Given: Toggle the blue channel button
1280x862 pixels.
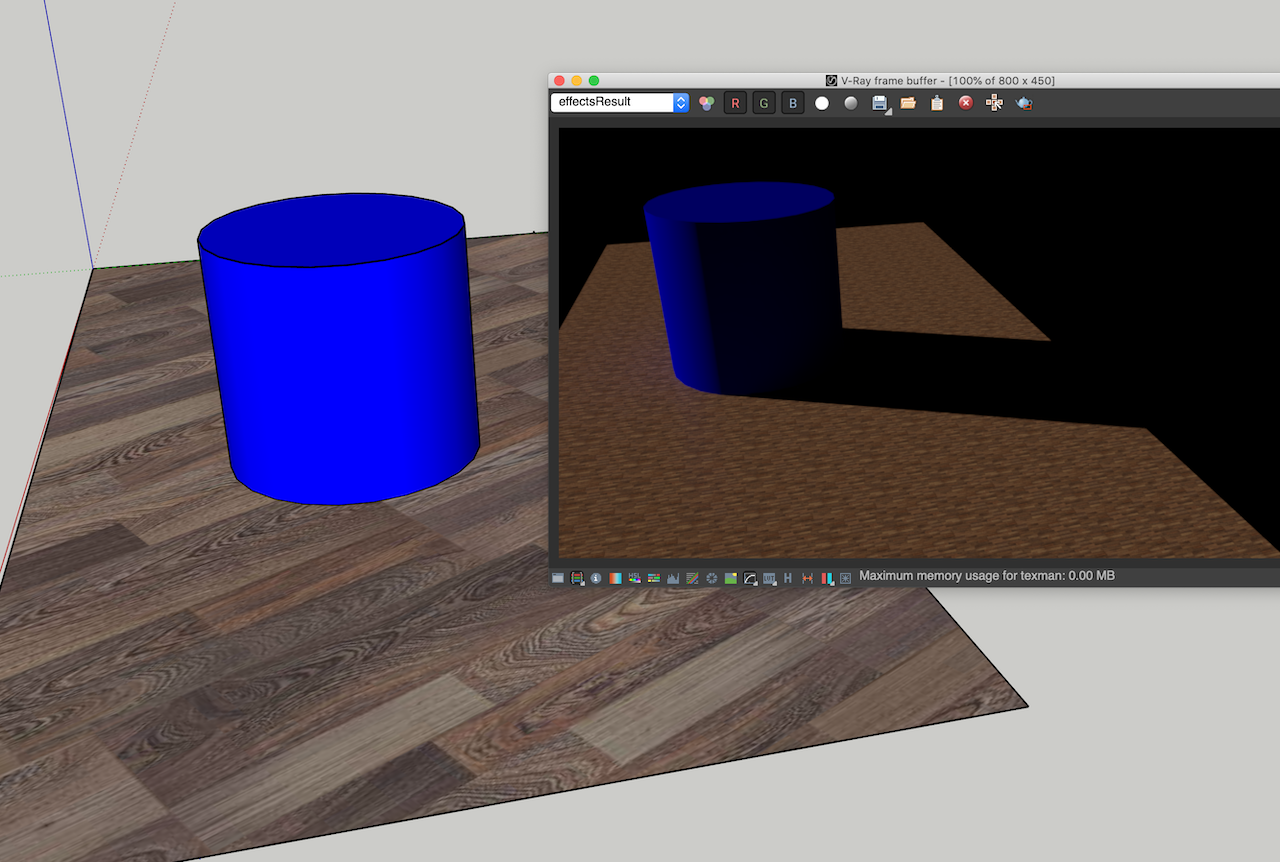Looking at the screenshot, I should [793, 103].
